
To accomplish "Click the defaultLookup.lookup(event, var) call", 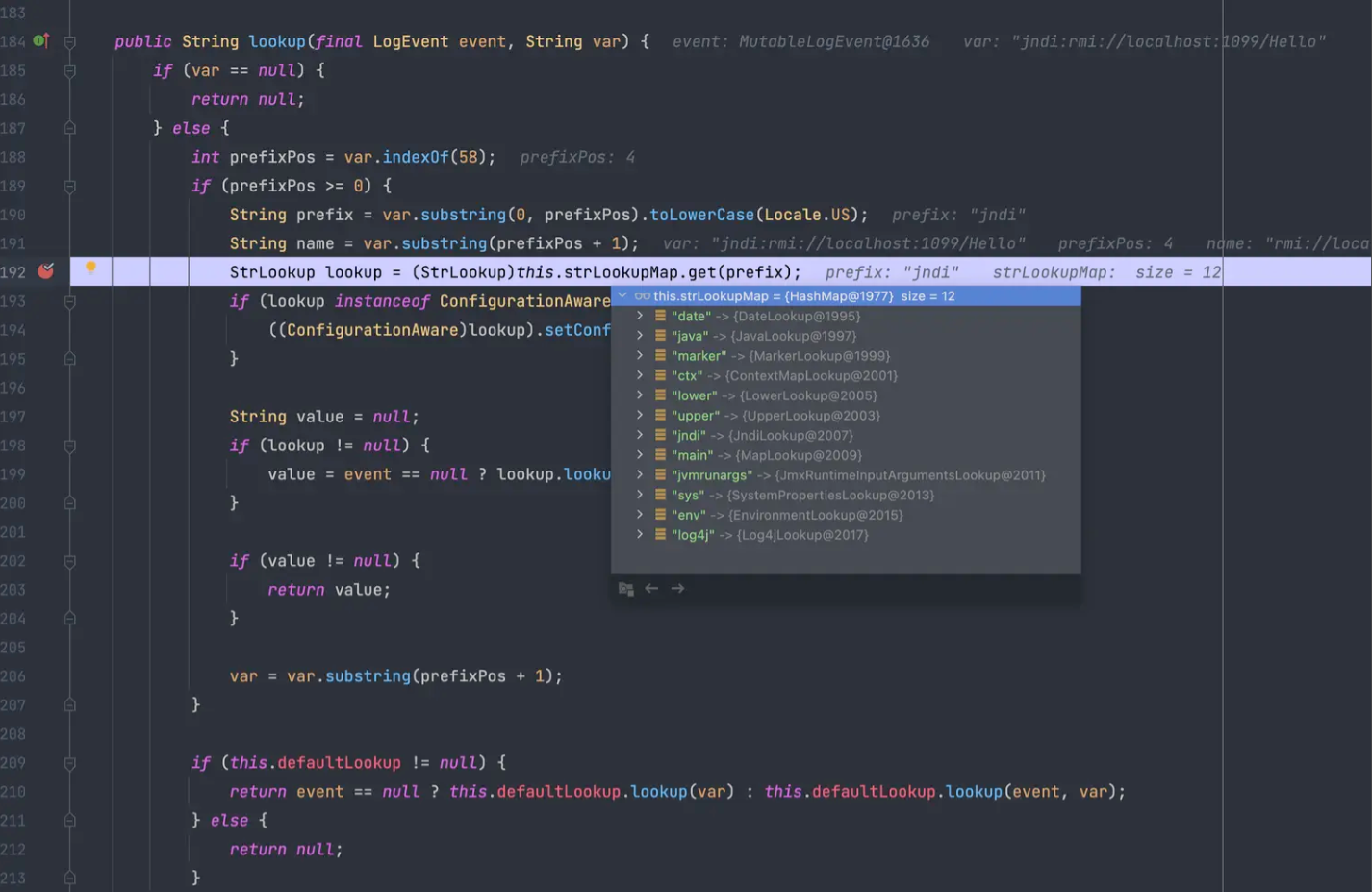I will tap(968, 792).
